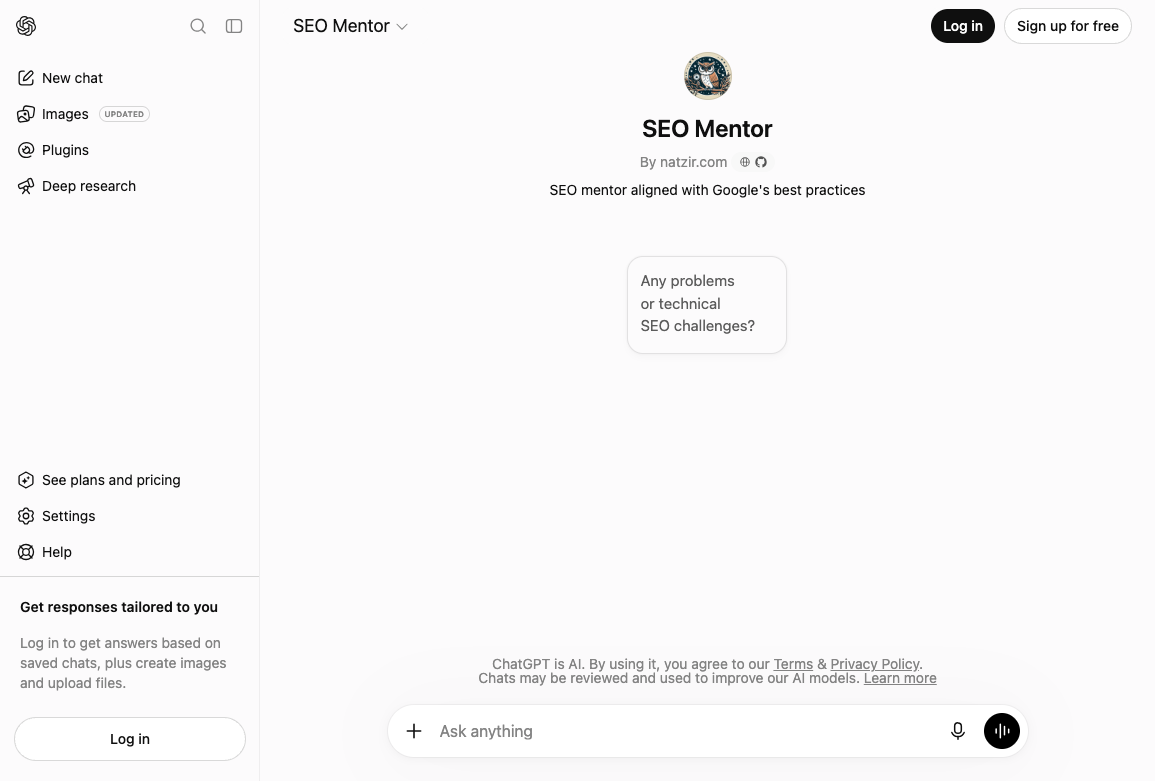Screen dimensions: 1155x781
Task: Collapse sidebar with the panel toggle icon
Action: pos(234,26)
